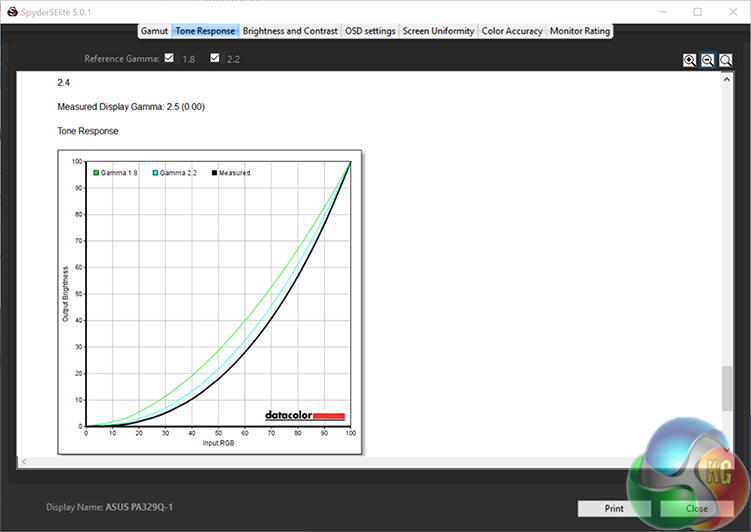Screen dimensions: 751x532
Task: Click the datacolor logo on the chart
Action: (x=304, y=415)
